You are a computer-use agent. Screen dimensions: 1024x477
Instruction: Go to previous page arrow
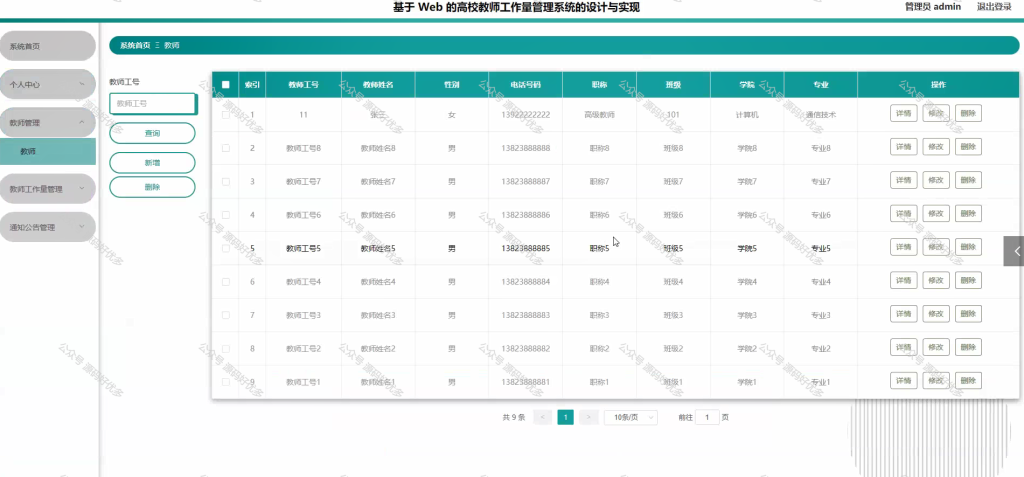[543, 418]
